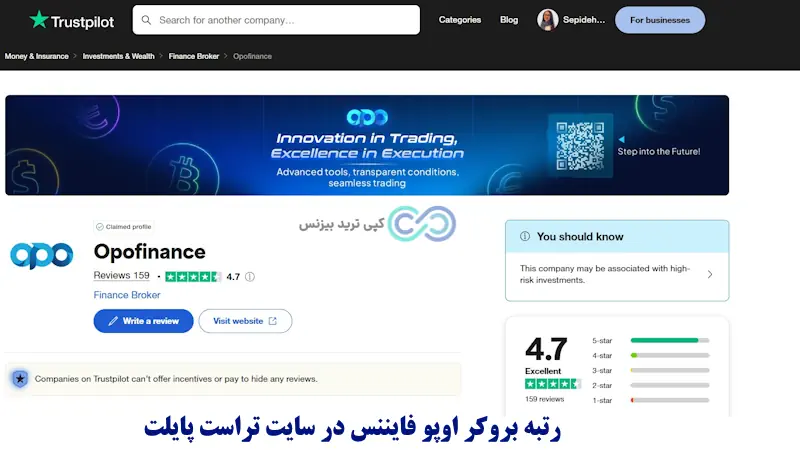Click the Trustpilot star logo
The height and width of the screenshot is (450, 800).
pyautogui.click(x=71, y=20)
